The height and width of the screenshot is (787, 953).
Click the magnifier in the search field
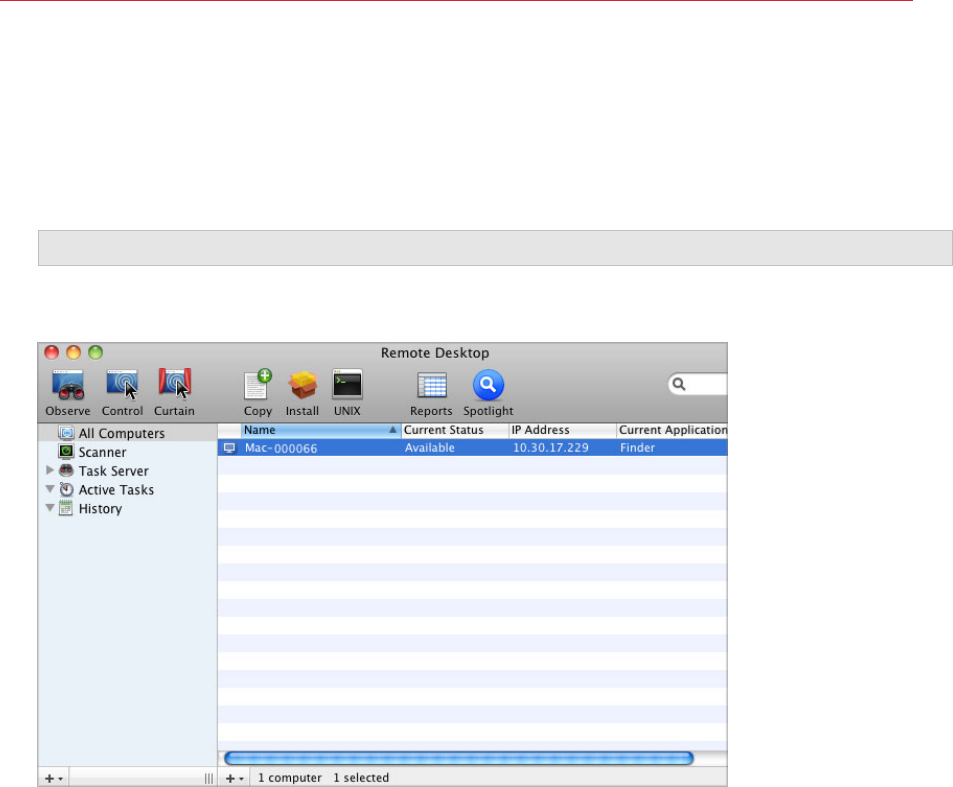pos(679,384)
